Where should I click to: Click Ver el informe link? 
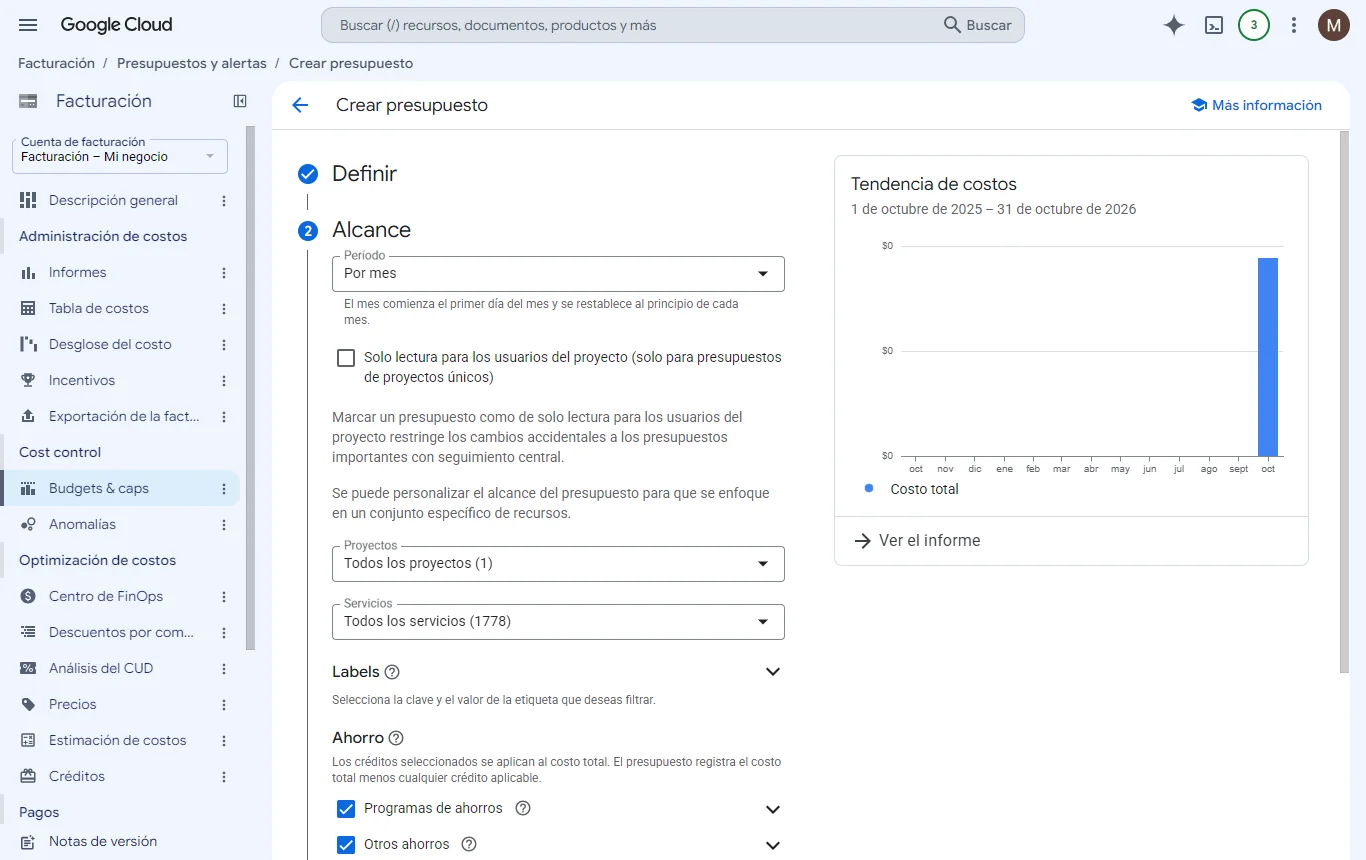pyautogui.click(x=917, y=541)
